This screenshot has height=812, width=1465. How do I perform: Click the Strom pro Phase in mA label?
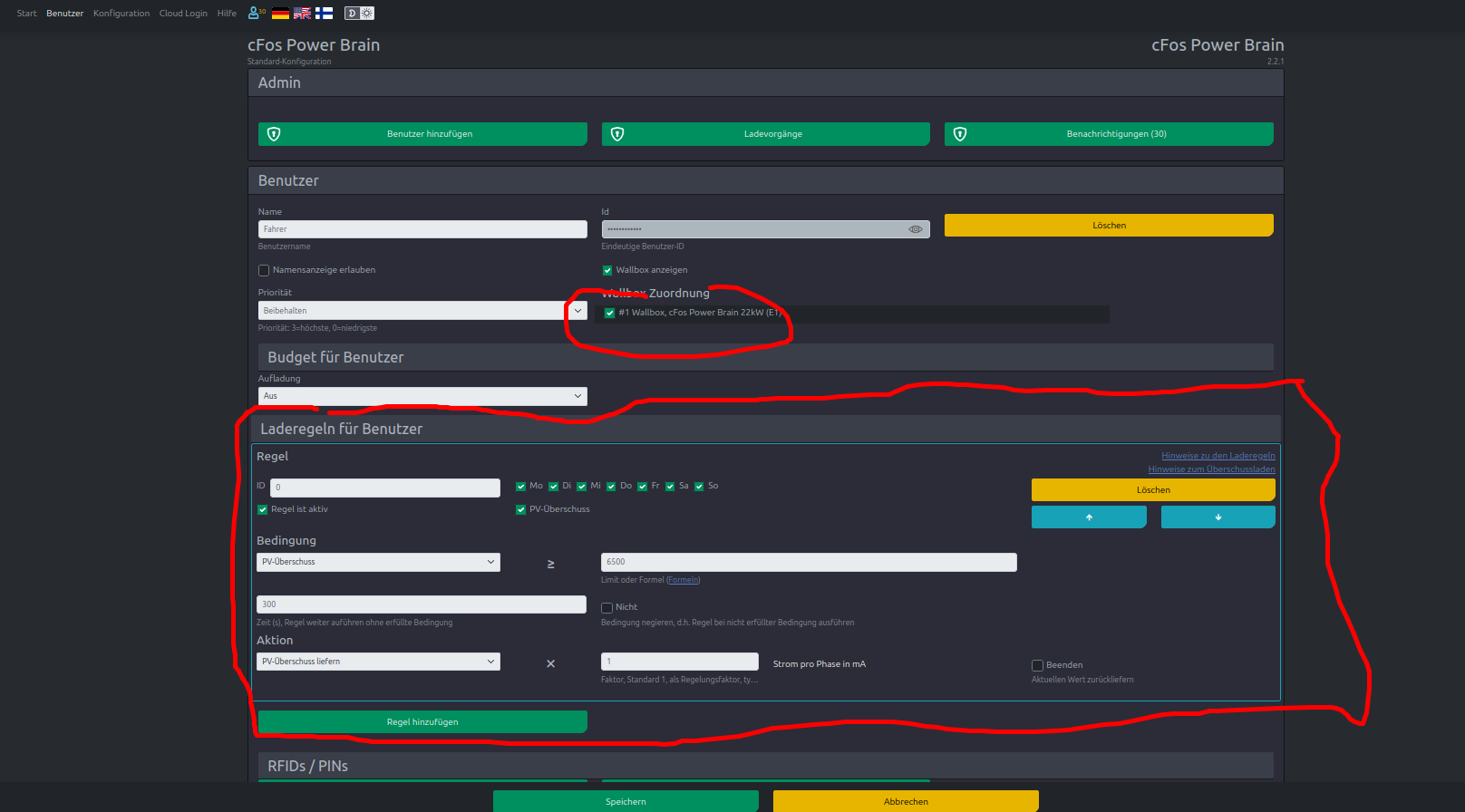[820, 664]
